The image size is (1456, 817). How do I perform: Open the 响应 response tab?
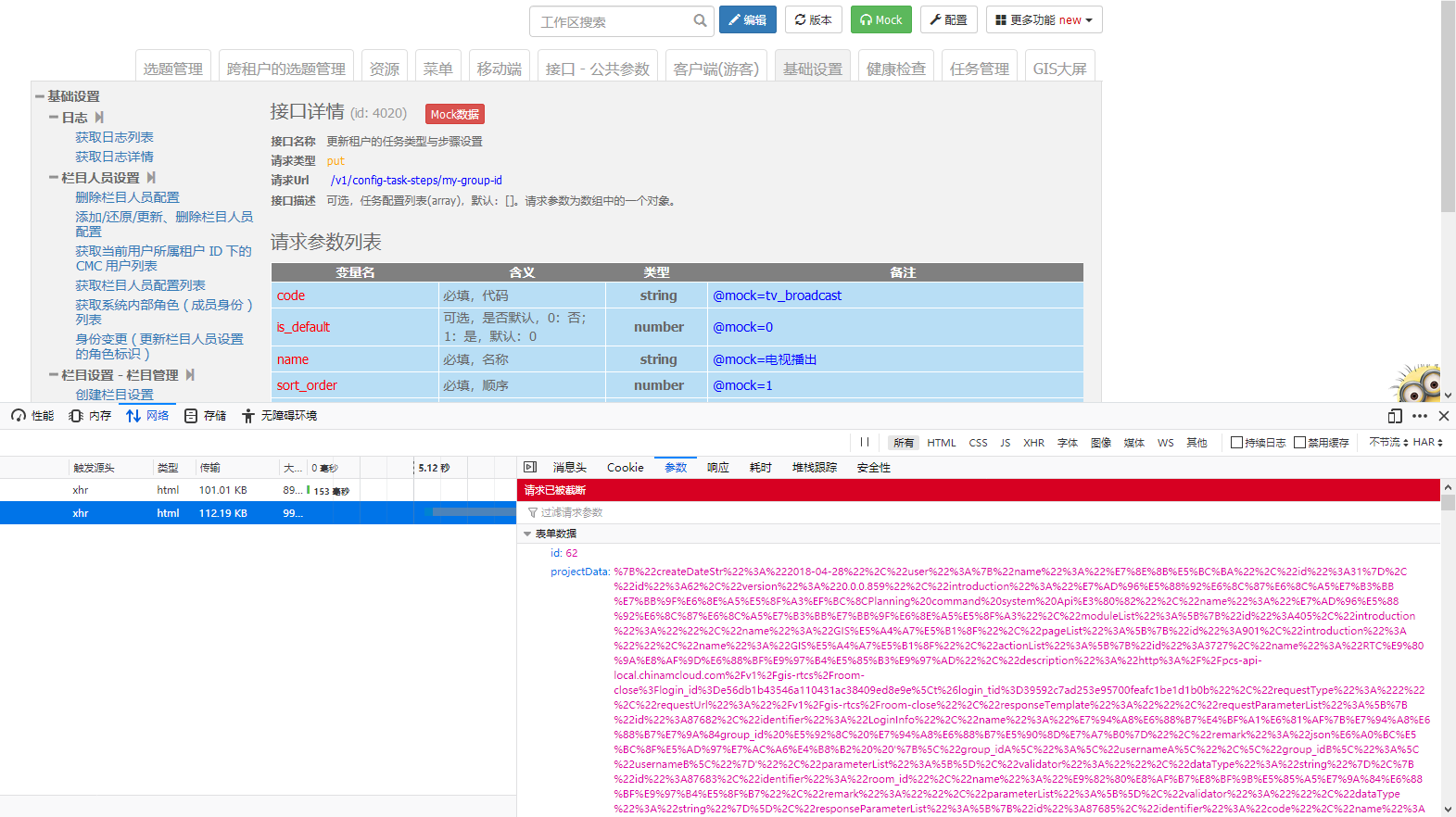pos(718,468)
